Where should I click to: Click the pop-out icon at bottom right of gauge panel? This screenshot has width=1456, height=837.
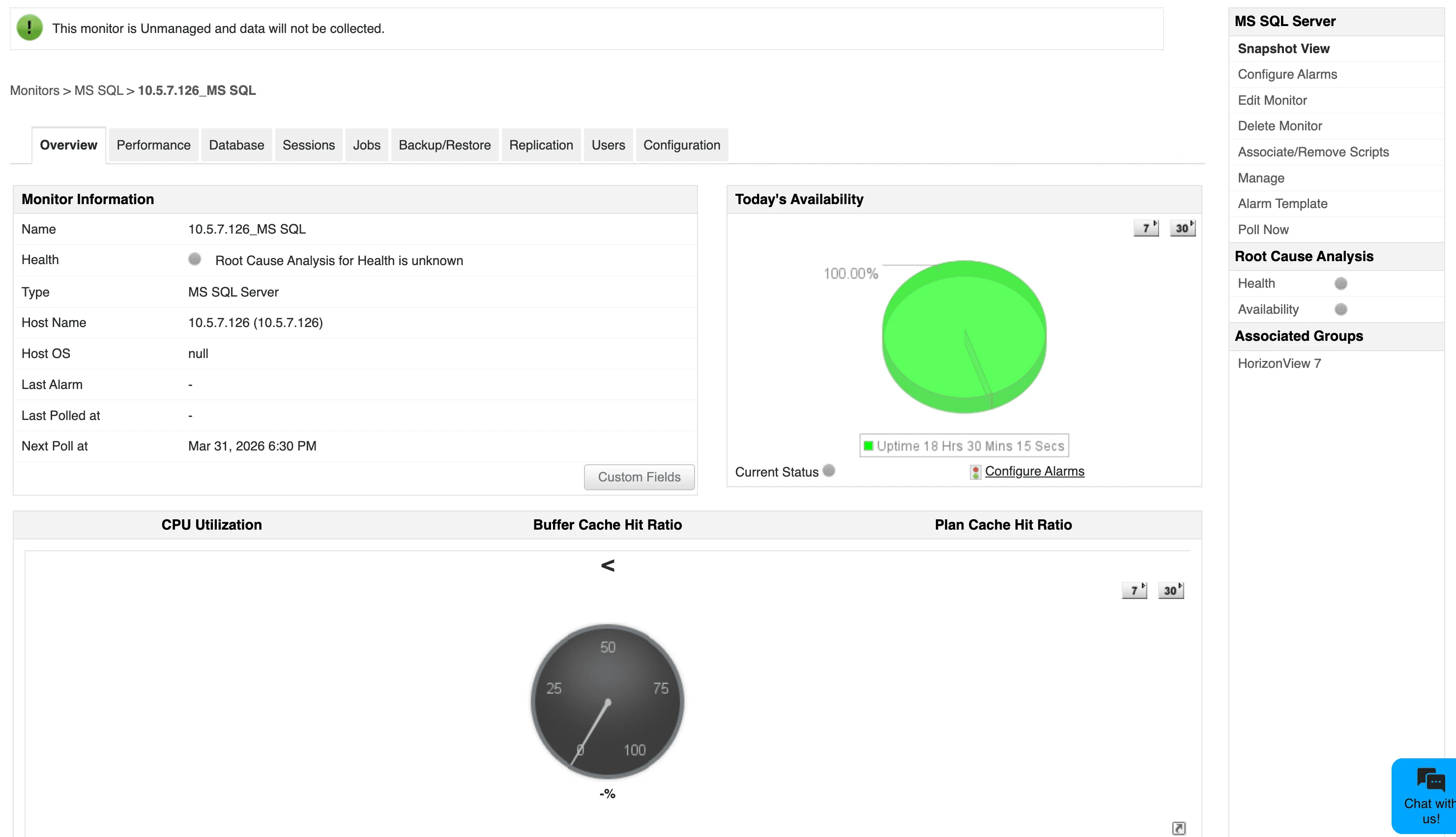click(x=1180, y=828)
